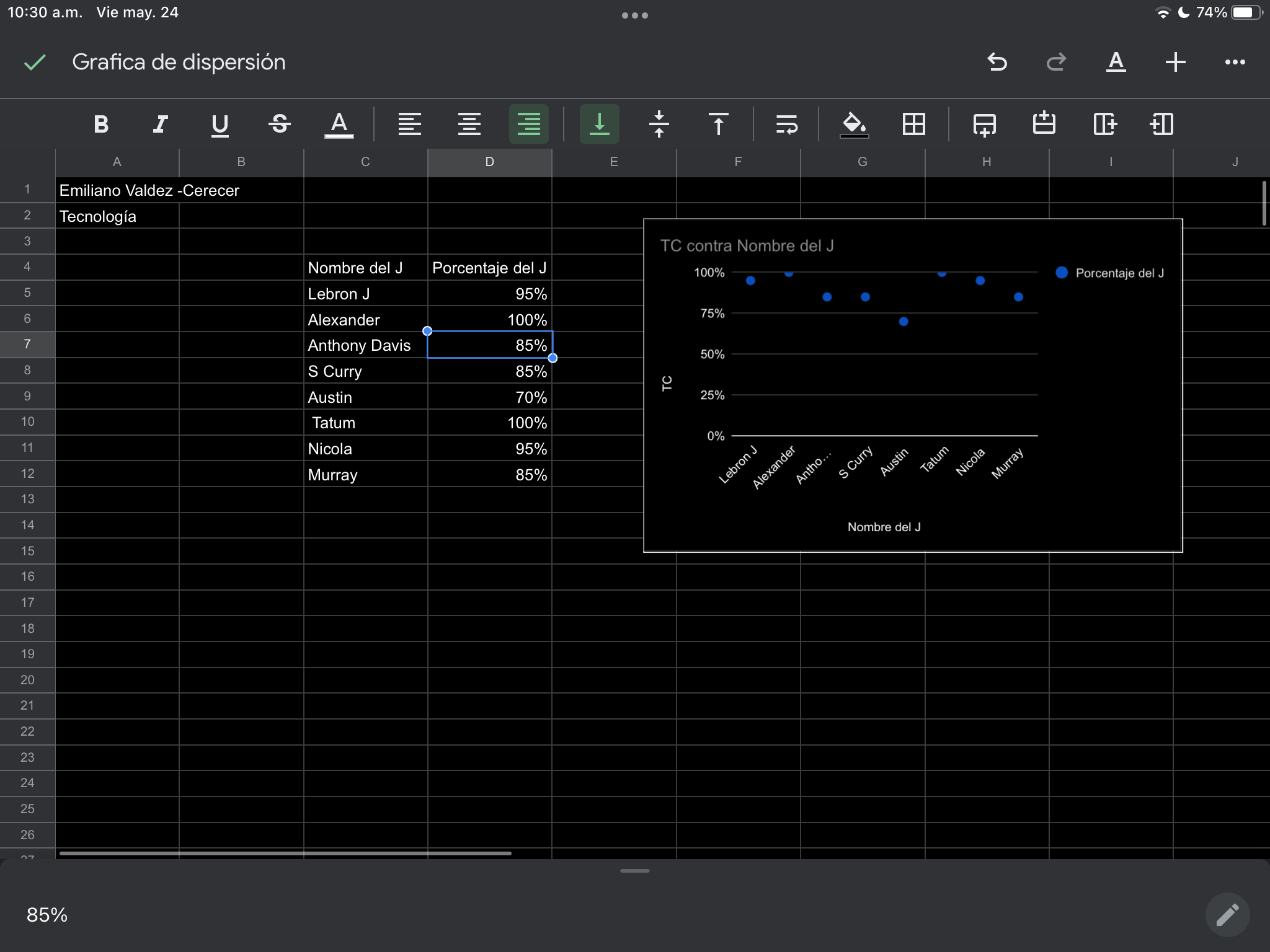
Task: Select right text alignment
Action: pos(528,124)
